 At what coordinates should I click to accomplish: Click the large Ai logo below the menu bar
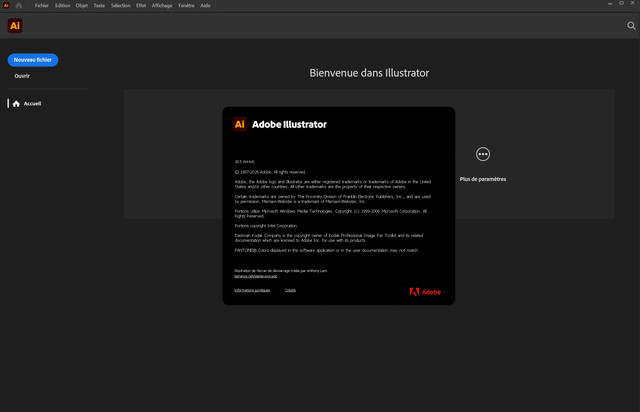pos(15,26)
